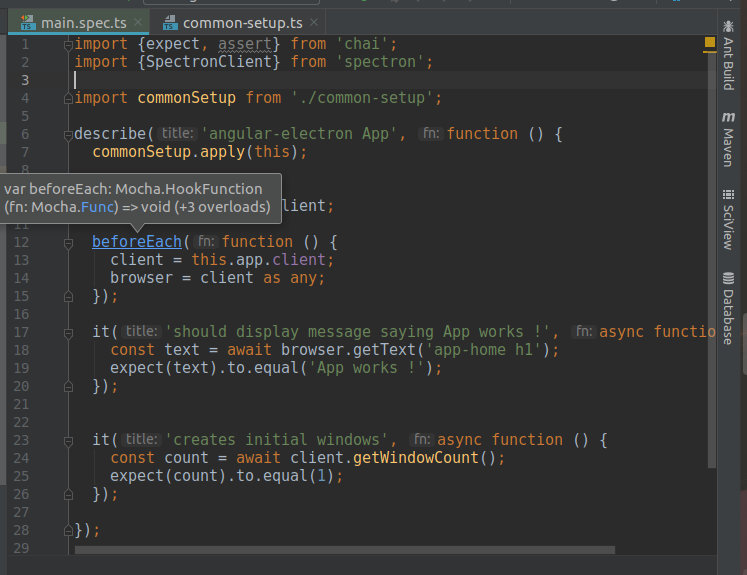The image size is (747, 575).
Task: Click the vertical scrollbar of the editor
Action: pos(712,260)
